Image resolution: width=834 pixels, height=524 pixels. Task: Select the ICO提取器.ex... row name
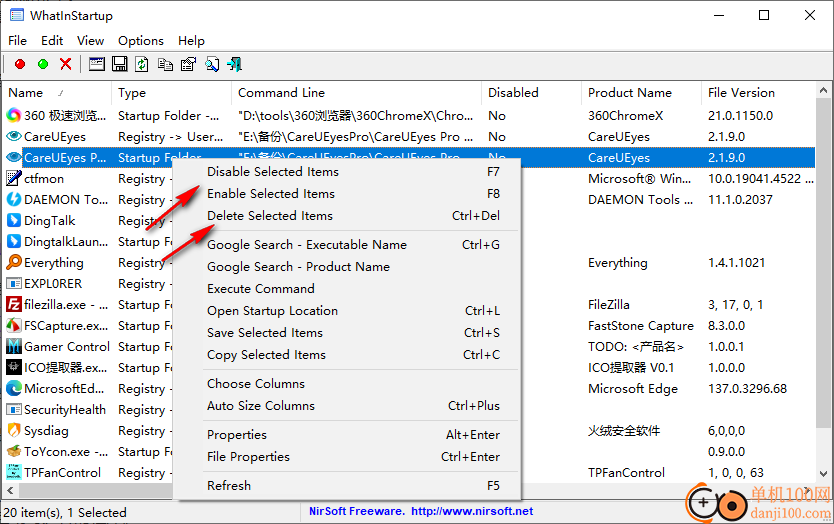click(x=65, y=368)
